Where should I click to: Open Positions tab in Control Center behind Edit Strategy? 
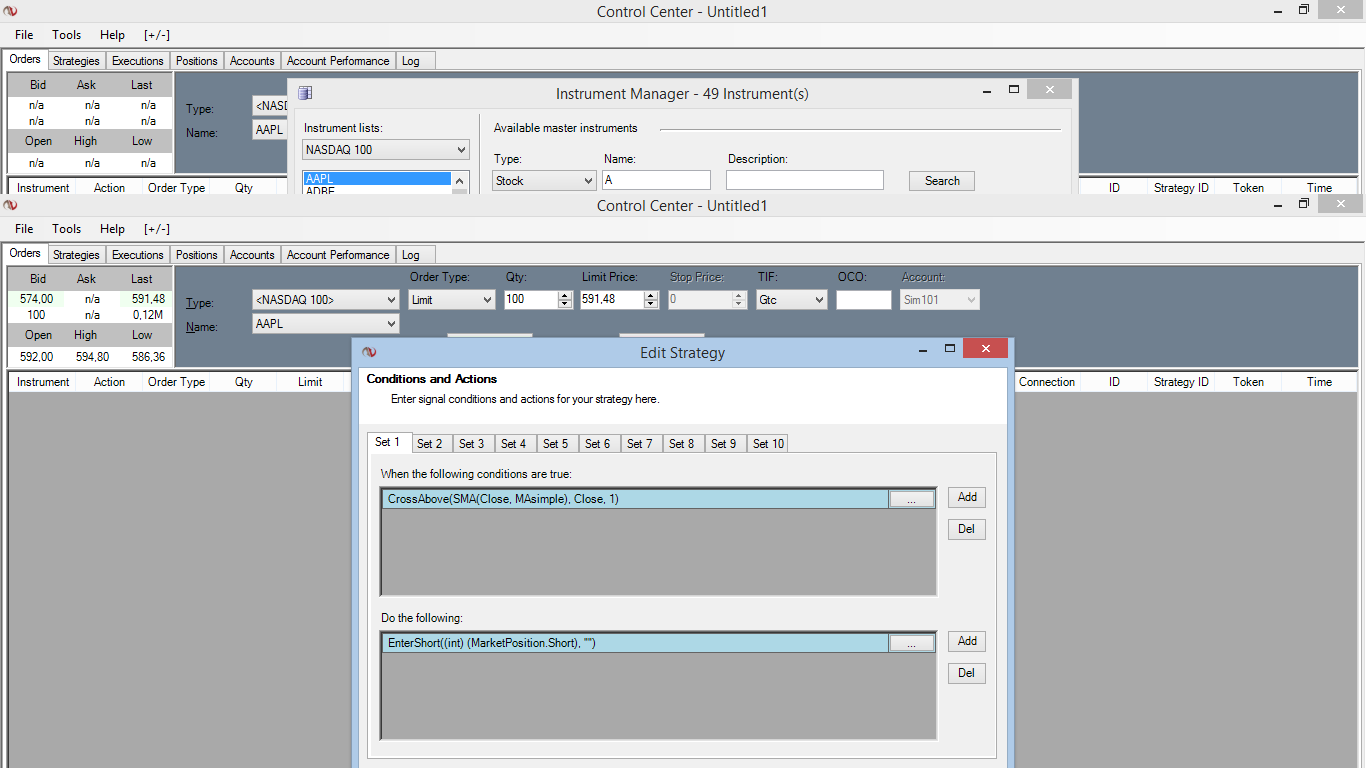click(197, 255)
